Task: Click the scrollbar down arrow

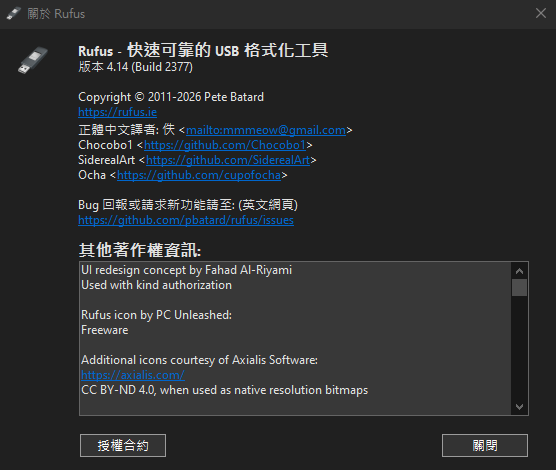Action: 519,407
